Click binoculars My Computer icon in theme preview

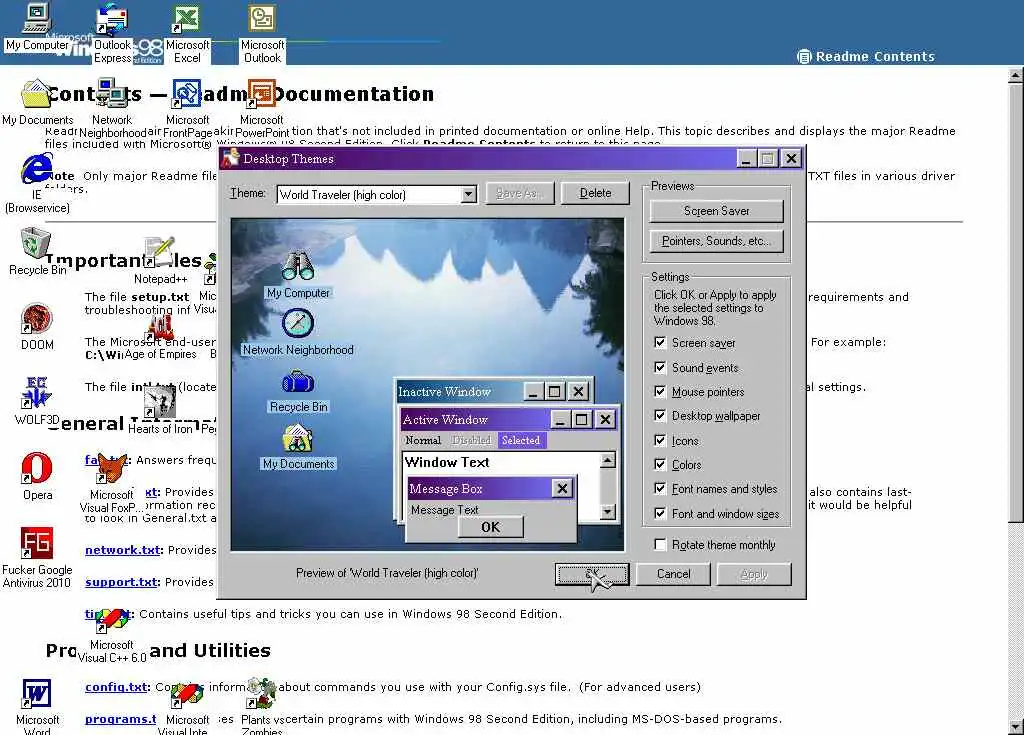[x=298, y=265]
